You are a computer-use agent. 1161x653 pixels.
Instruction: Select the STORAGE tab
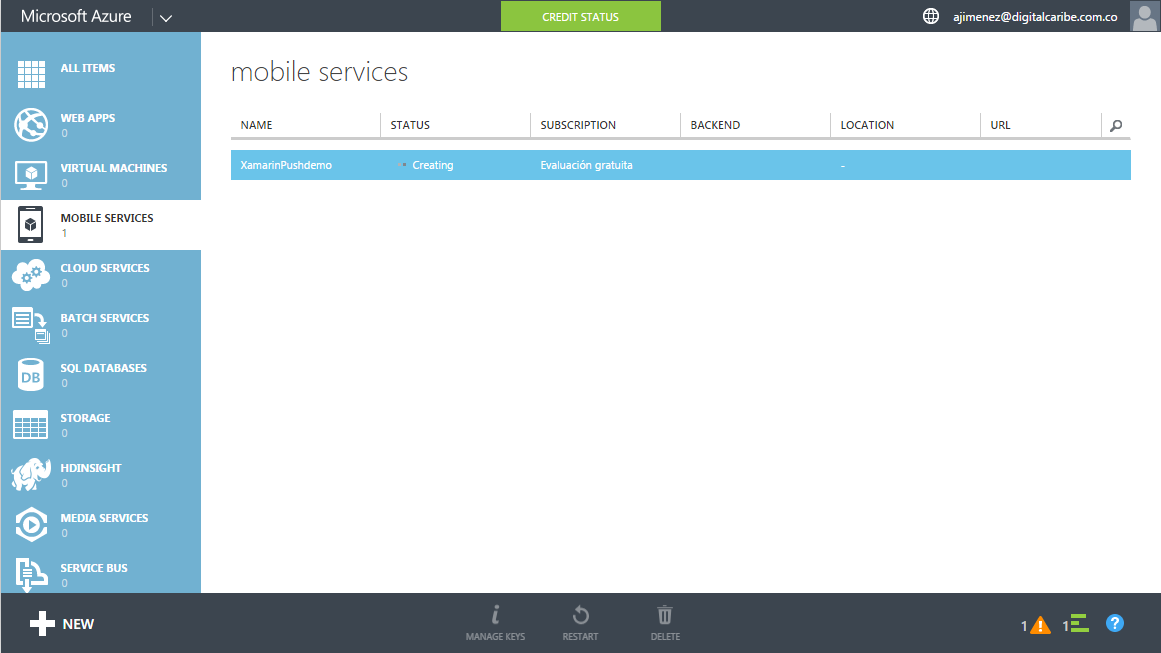click(x=101, y=425)
